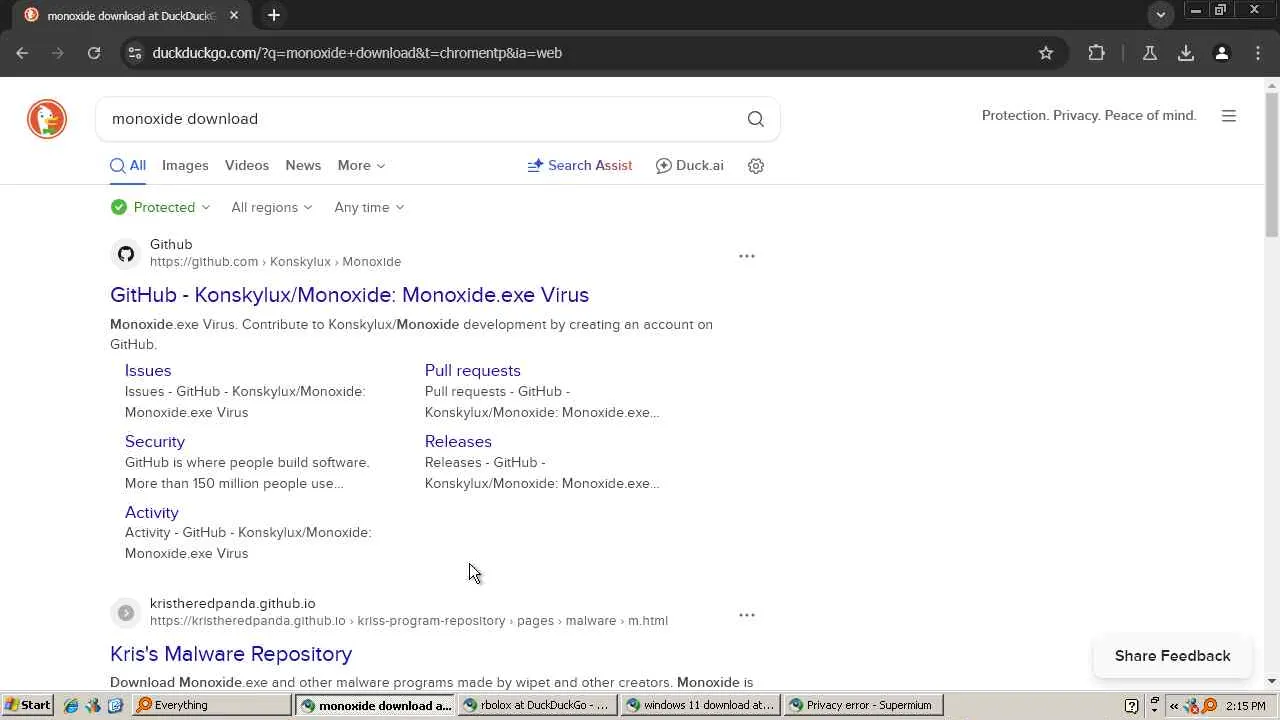Open the tab search dropdown
Viewport: 1280px width, 720px height.
(x=1160, y=15)
